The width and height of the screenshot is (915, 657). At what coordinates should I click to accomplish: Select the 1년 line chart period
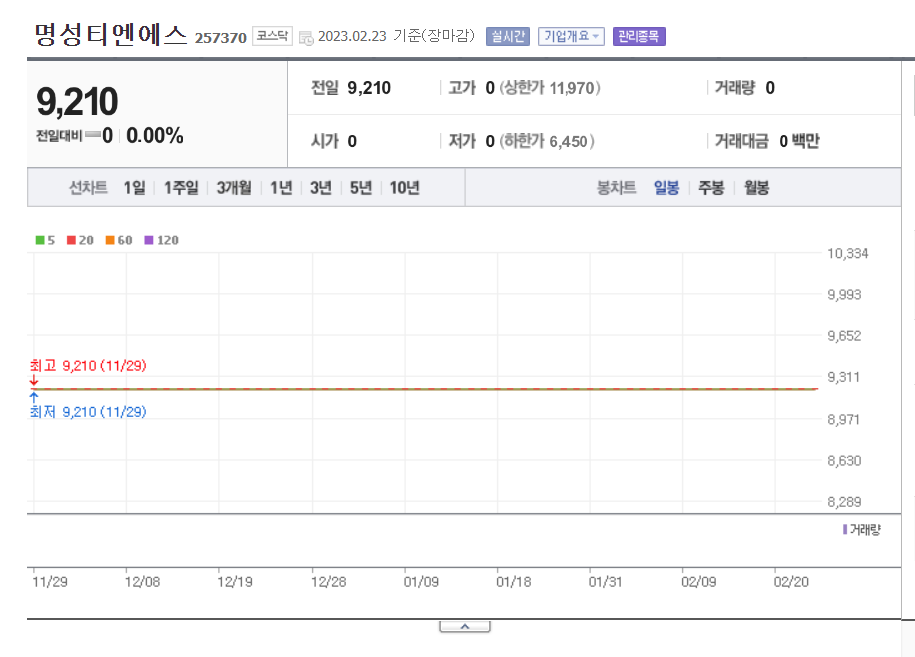click(x=281, y=188)
